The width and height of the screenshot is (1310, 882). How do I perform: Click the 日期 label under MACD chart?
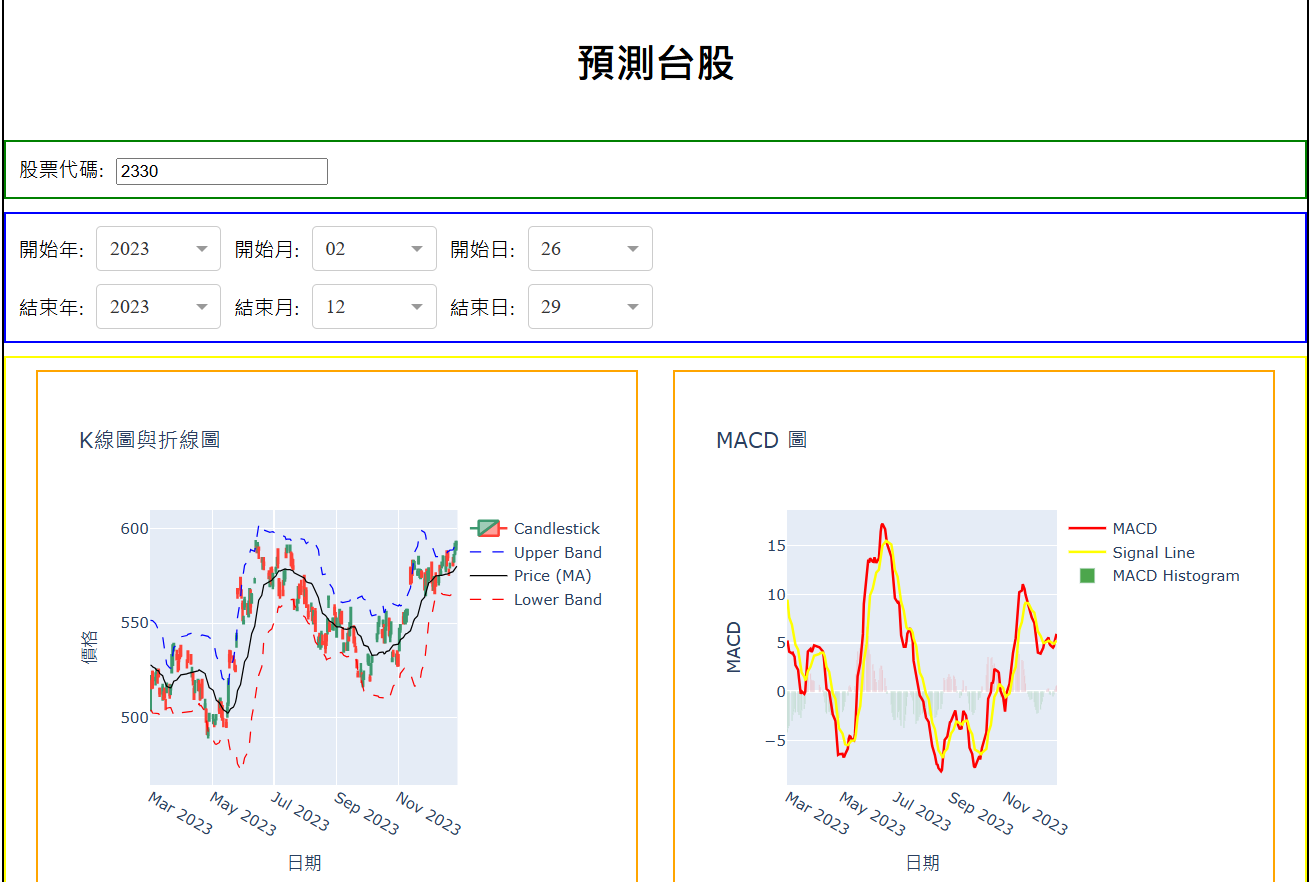pos(922,863)
